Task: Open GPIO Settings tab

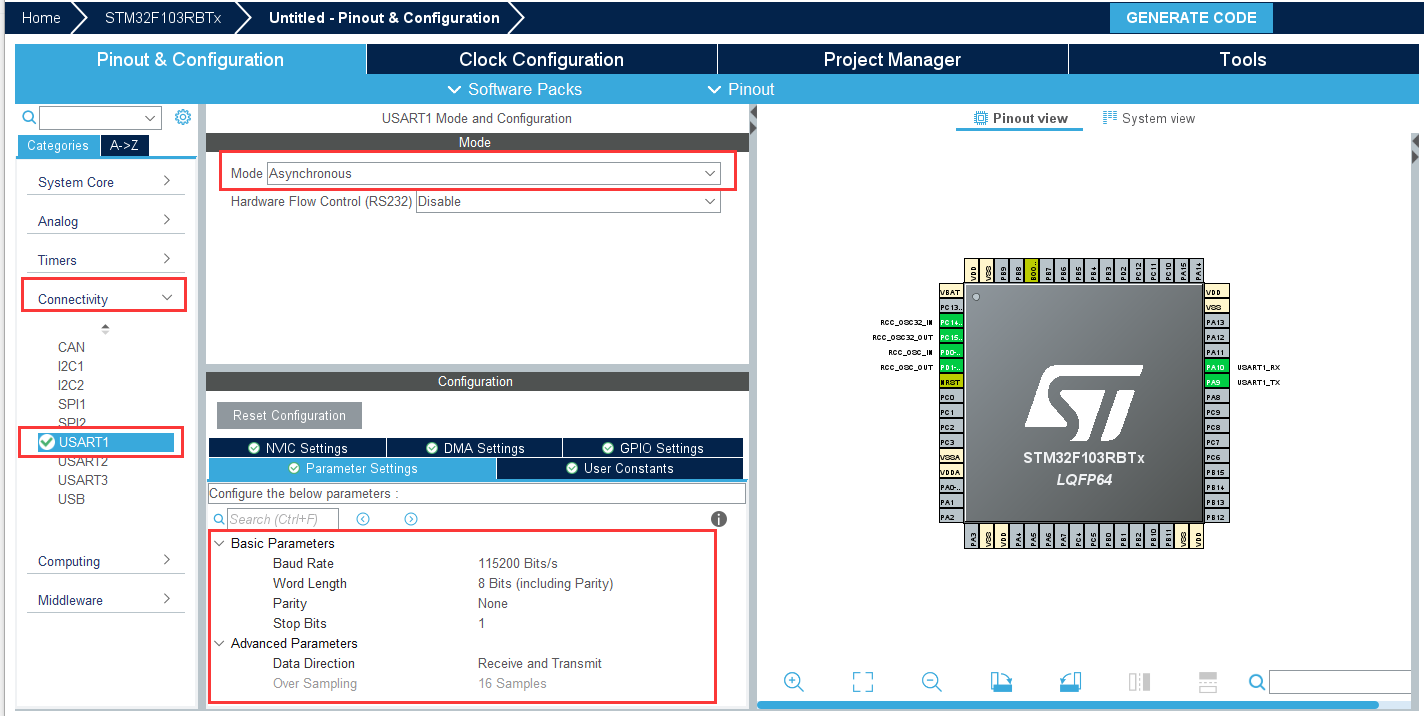Action: click(x=653, y=448)
